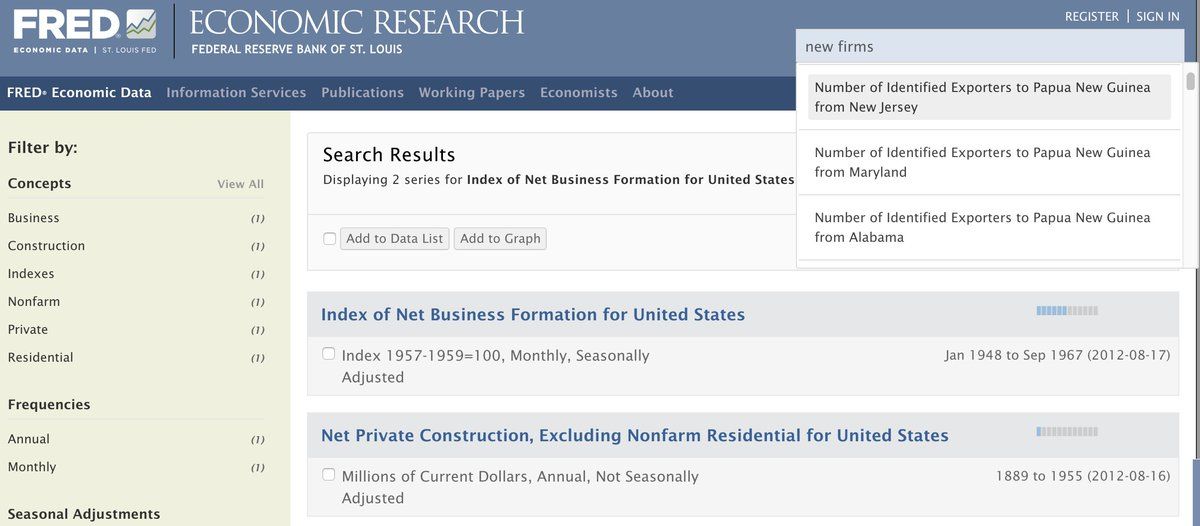This screenshot has height=526, width=1200.
Task: Open the Working Papers menu
Action: tap(471, 93)
